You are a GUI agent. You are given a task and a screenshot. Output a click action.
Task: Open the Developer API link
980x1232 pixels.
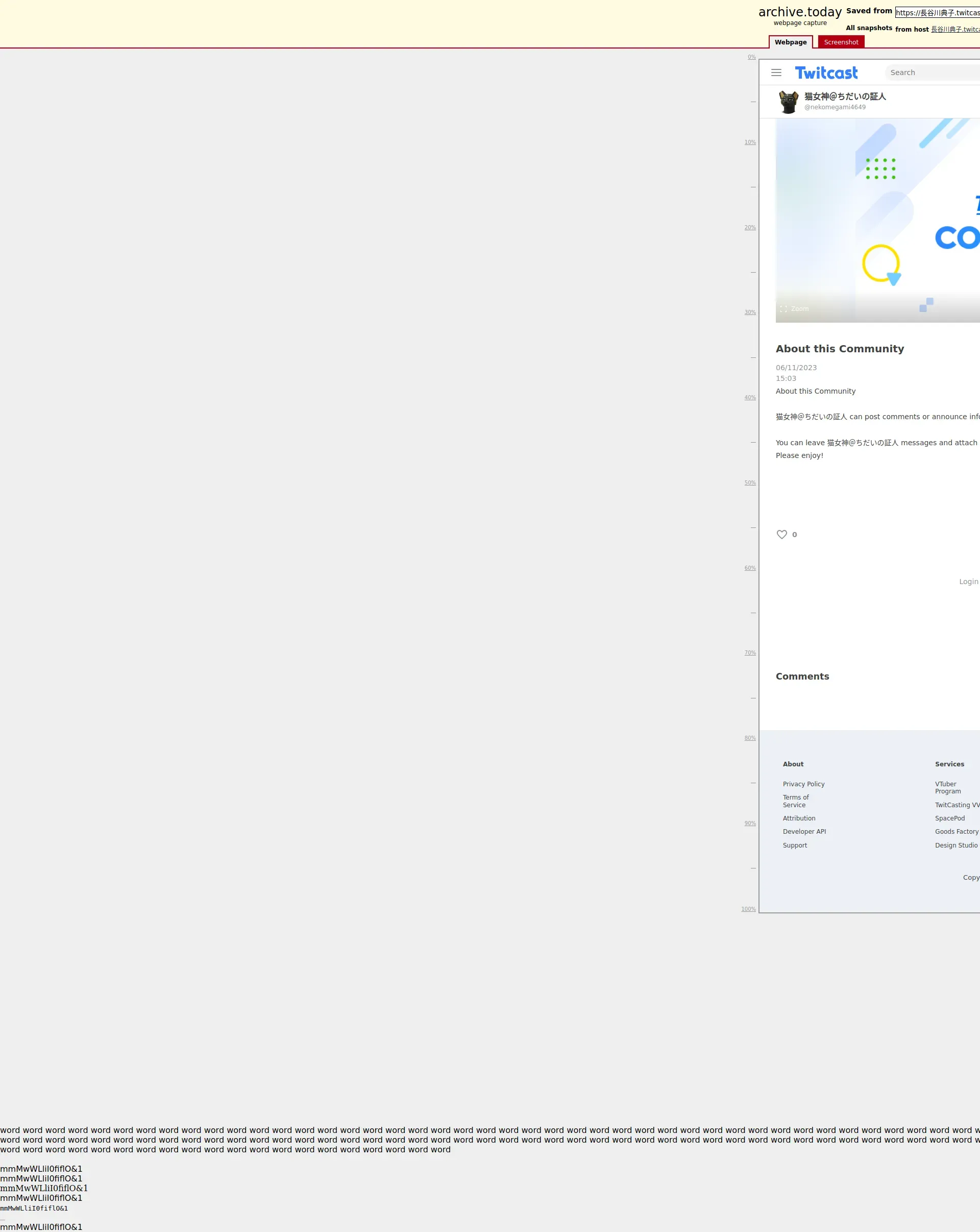(x=804, y=831)
